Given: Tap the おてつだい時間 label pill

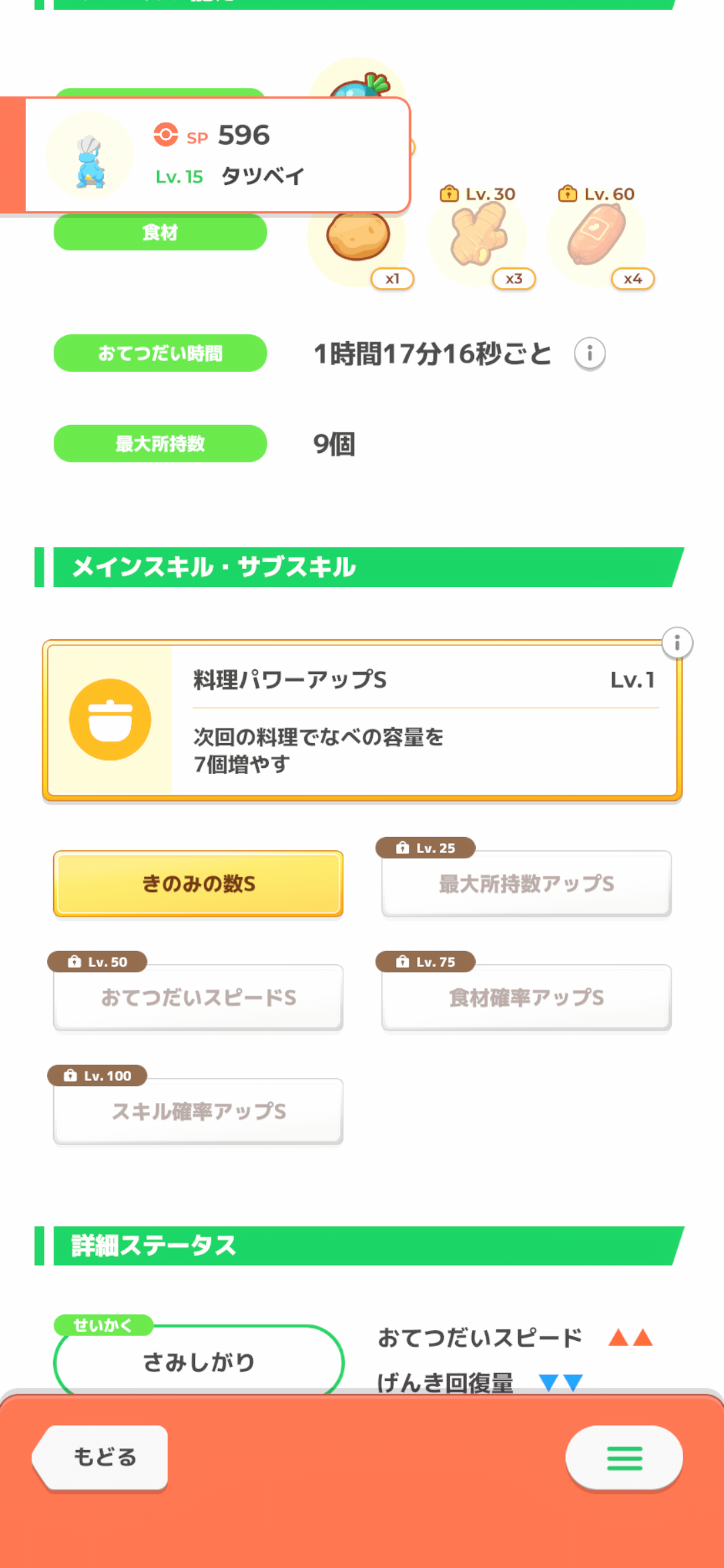Looking at the screenshot, I should point(160,353).
